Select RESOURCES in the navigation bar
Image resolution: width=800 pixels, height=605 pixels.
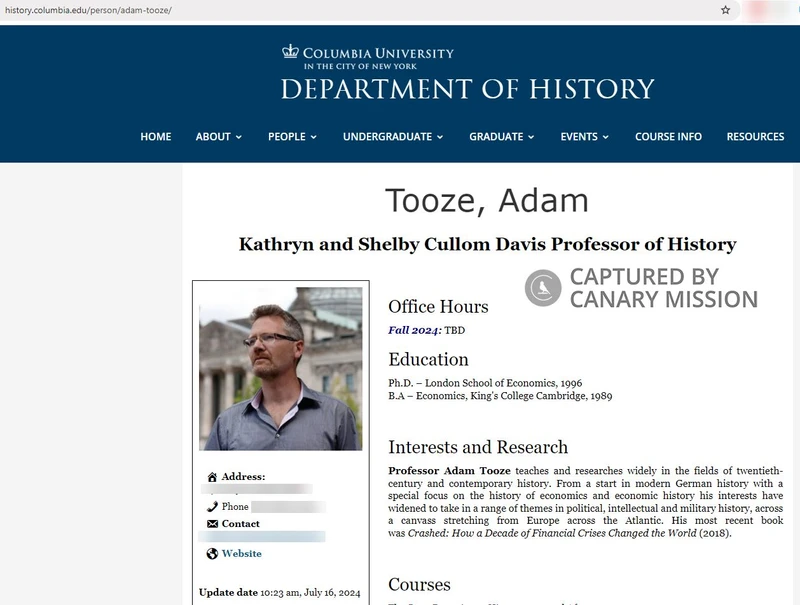756,136
